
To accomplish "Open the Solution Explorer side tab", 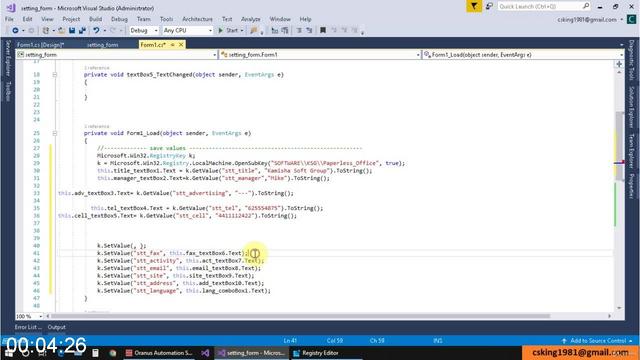I will pos(631,107).
